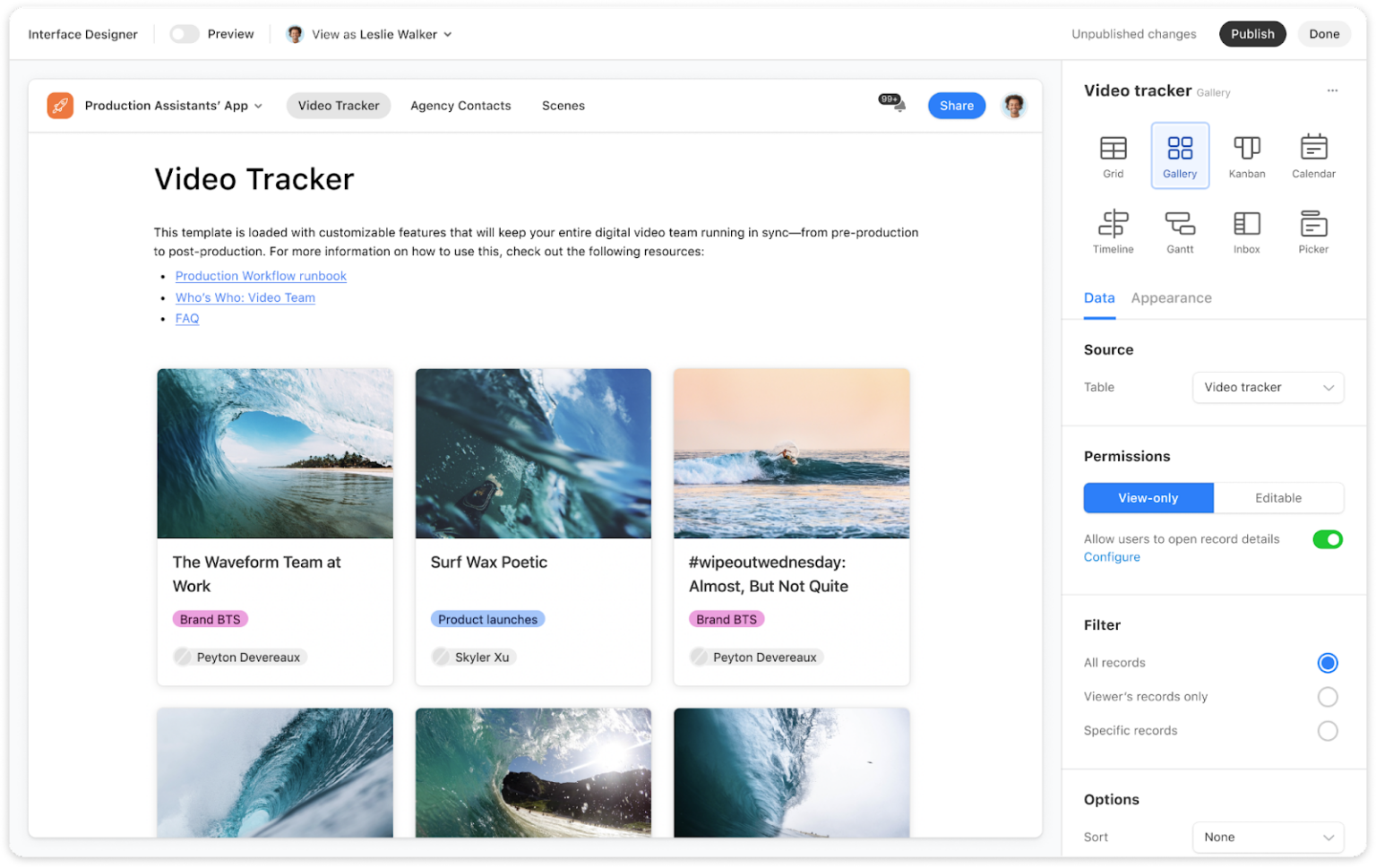
Task: Open the Inbox view icon
Action: (1246, 230)
